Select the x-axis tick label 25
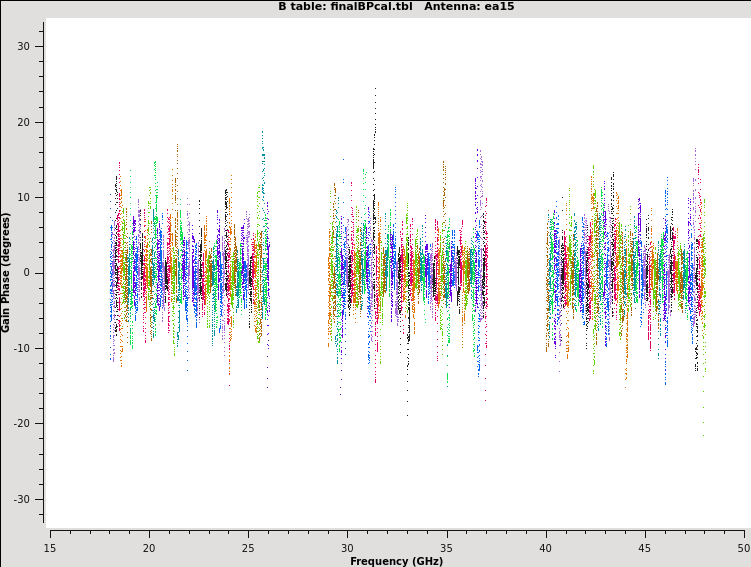The image size is (751, 567). click(248, 547)
